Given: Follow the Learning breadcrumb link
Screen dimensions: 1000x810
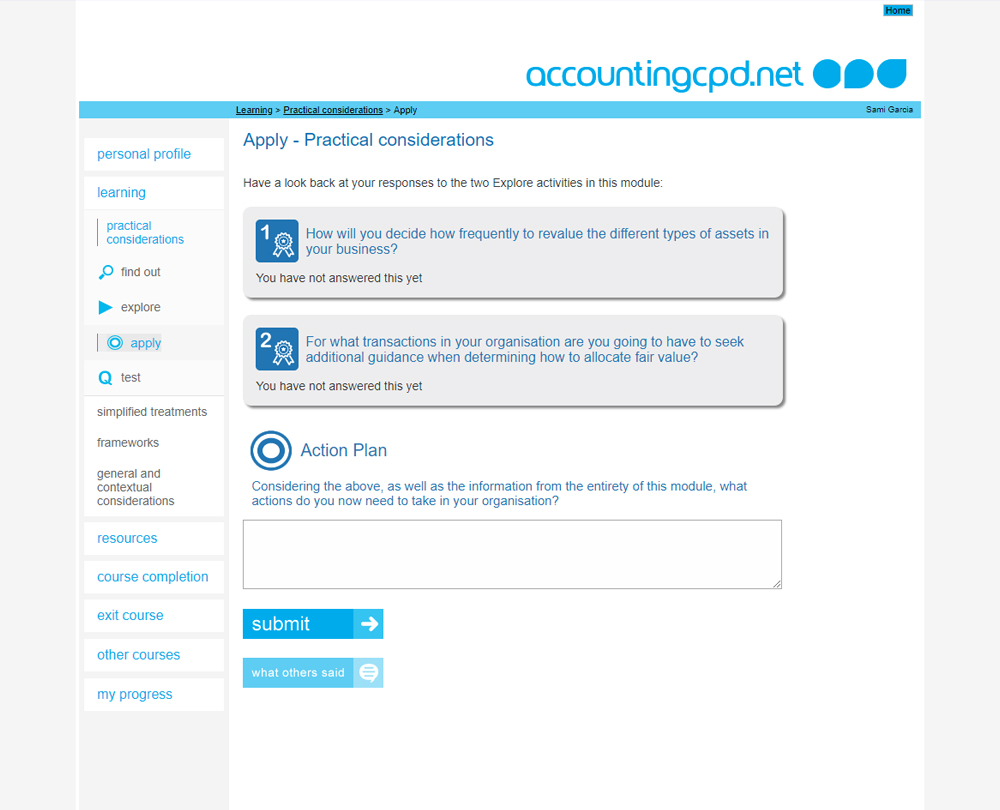Looking at the screenshot, I should pos(254,110).
